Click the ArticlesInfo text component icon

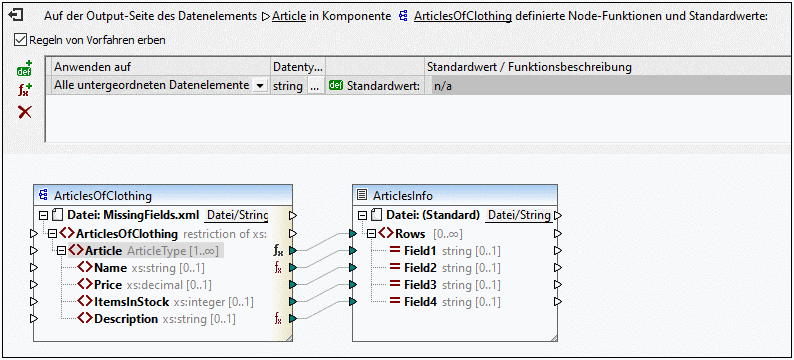click(362, 194)
